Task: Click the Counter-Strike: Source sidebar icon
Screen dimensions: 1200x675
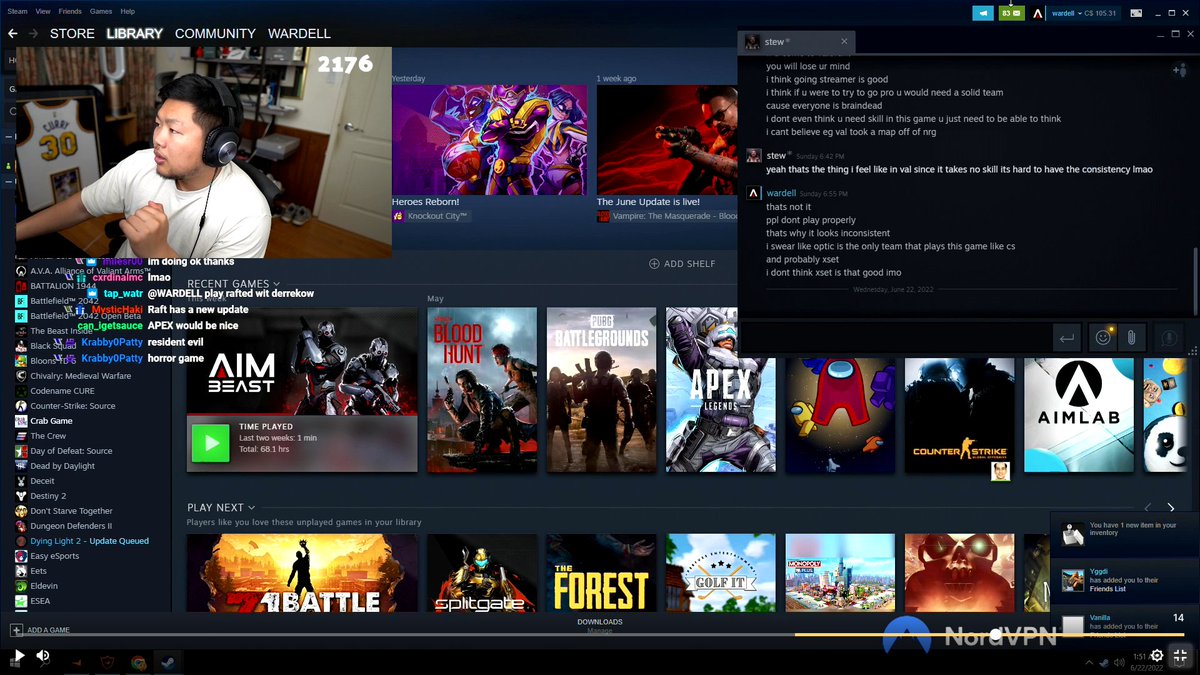Action: [x=21, y=406]
